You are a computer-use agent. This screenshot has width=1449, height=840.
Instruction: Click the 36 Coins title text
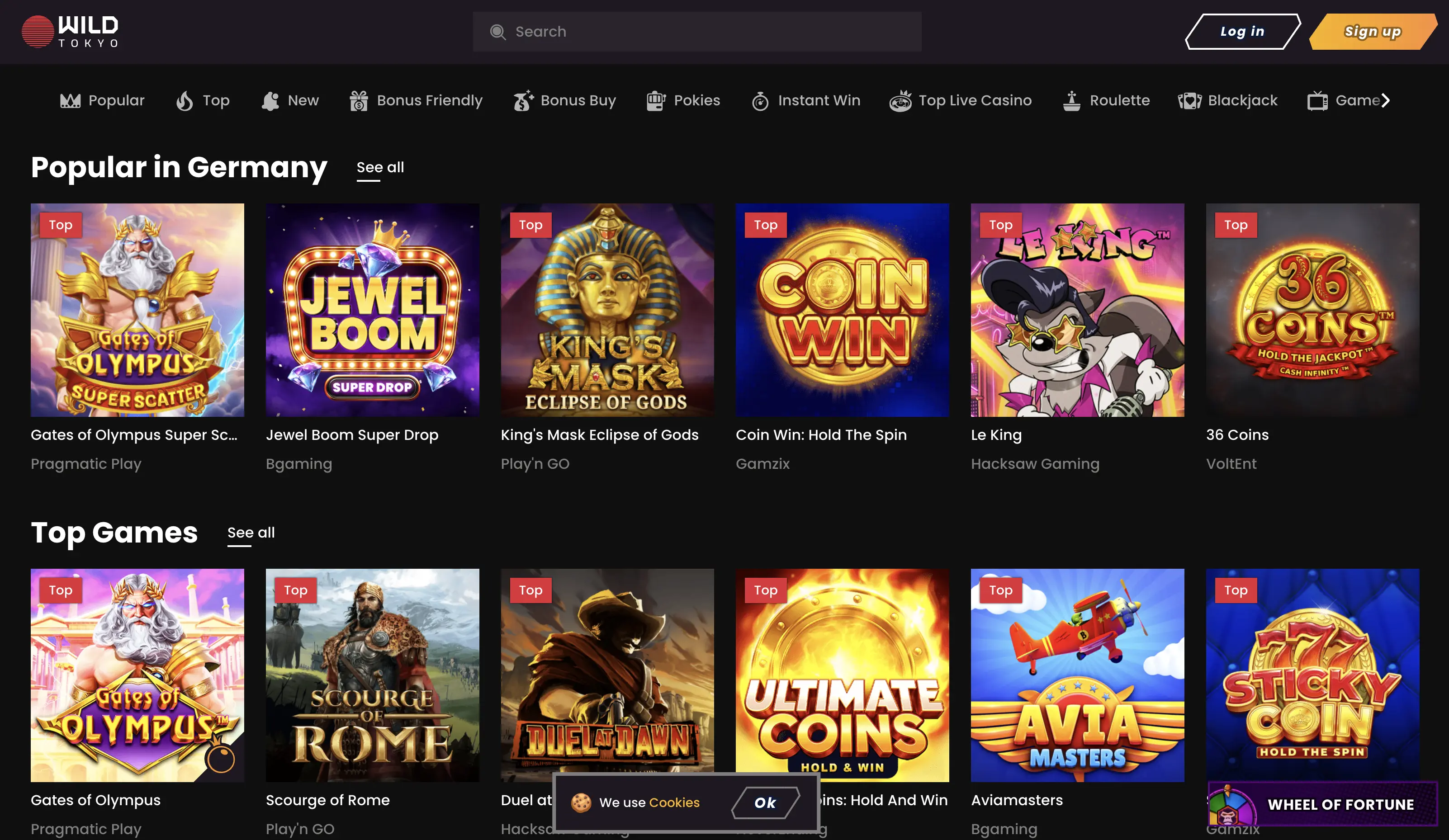pyautogui.click(x=1237, y=435)
